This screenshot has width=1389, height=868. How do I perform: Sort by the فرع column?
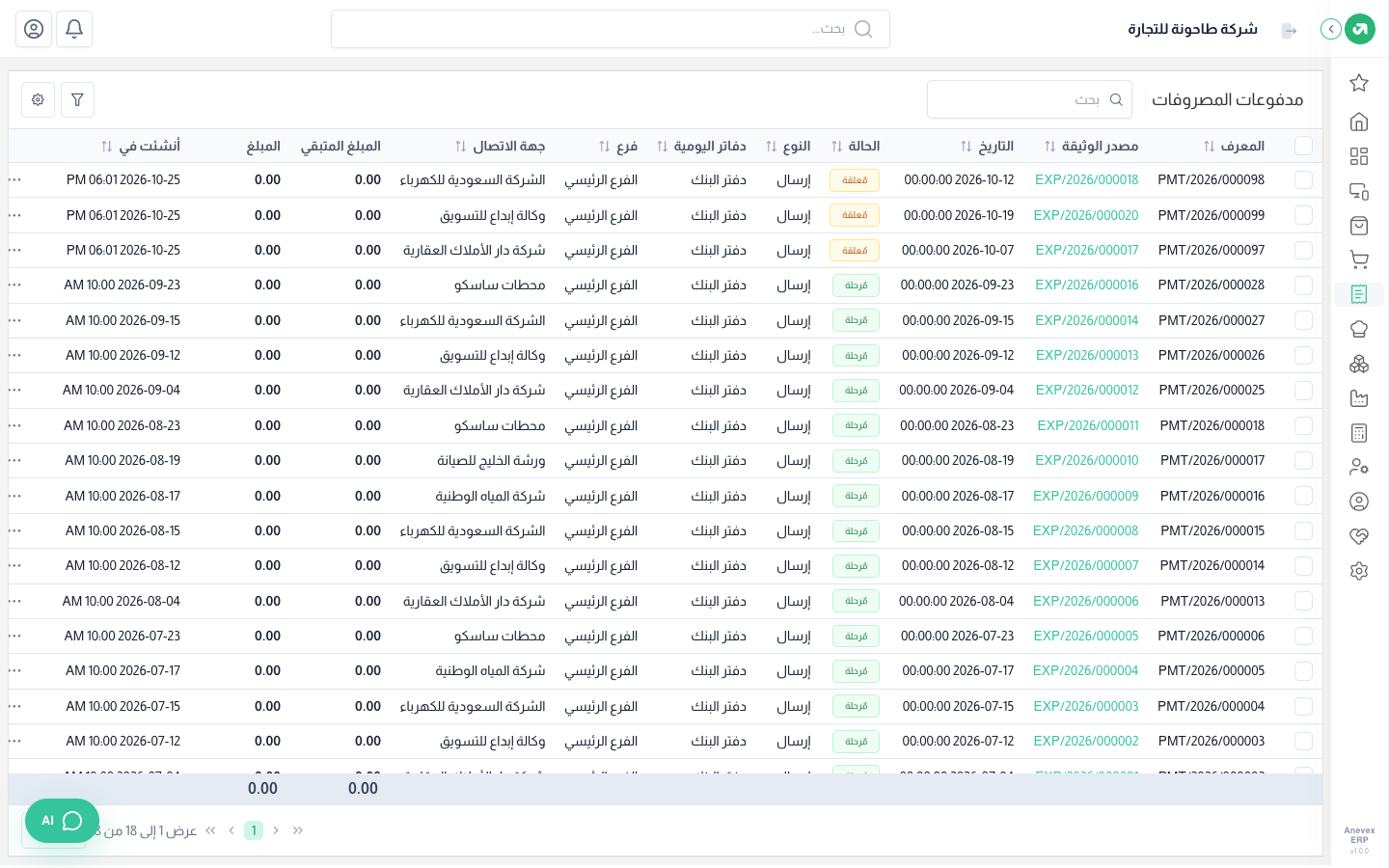click(605, 147)
